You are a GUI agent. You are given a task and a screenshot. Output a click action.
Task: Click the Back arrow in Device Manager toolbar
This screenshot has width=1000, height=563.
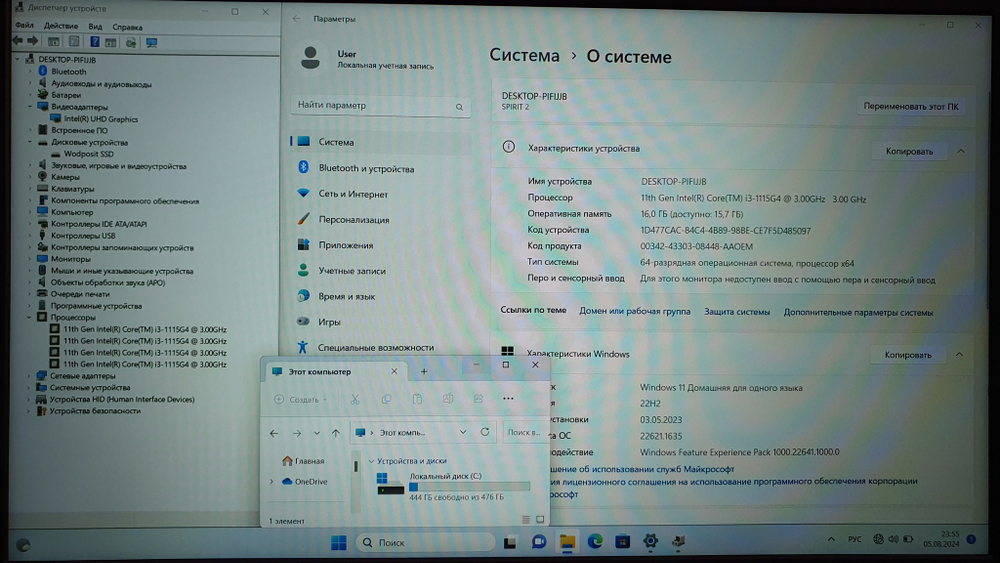point(18,41)
